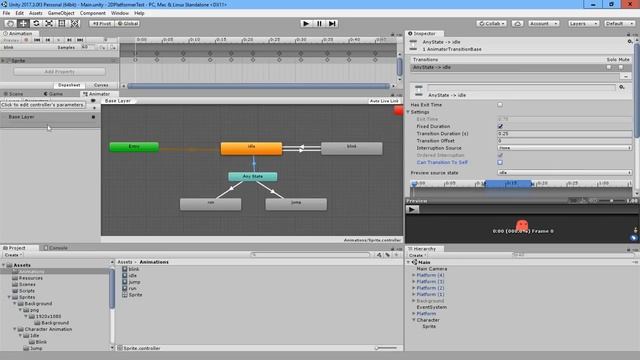
Task: Open the Layers dropdown
Action: tap(583, 24)
